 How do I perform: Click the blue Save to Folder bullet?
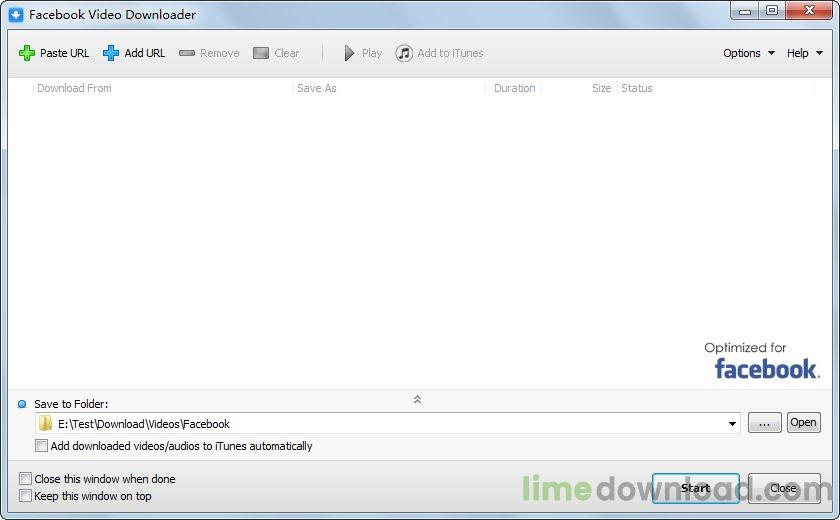click(22, 404)
